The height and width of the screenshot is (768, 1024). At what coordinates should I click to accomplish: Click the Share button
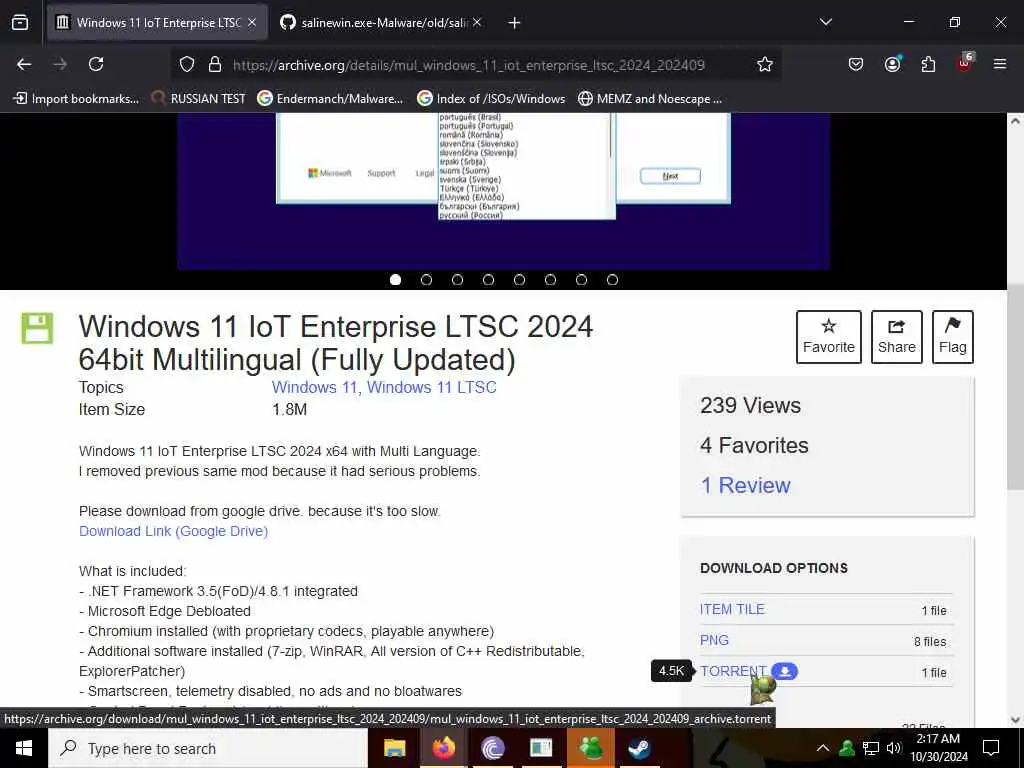[897, 337]
